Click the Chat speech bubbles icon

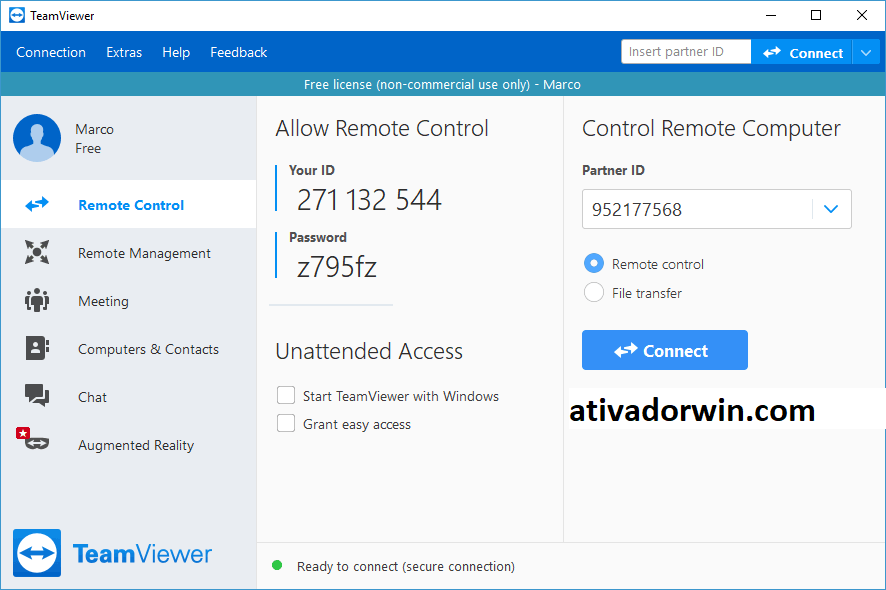point(37,396)
